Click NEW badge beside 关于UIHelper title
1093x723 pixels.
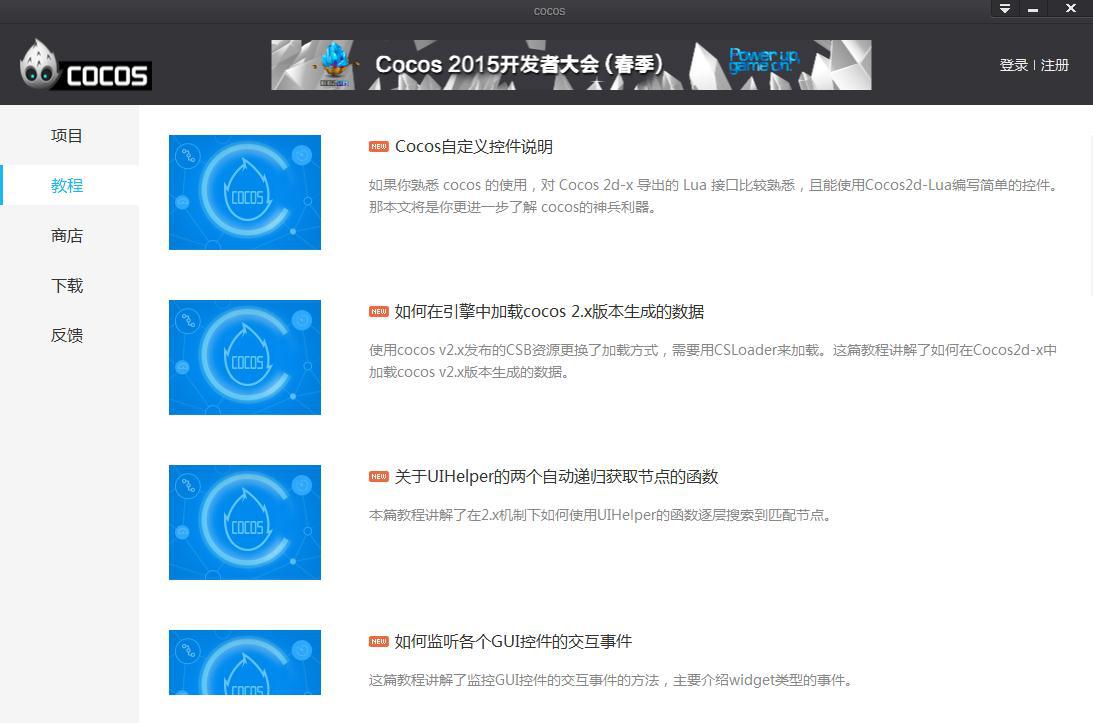pyautogui.click(x=379, y=477)
